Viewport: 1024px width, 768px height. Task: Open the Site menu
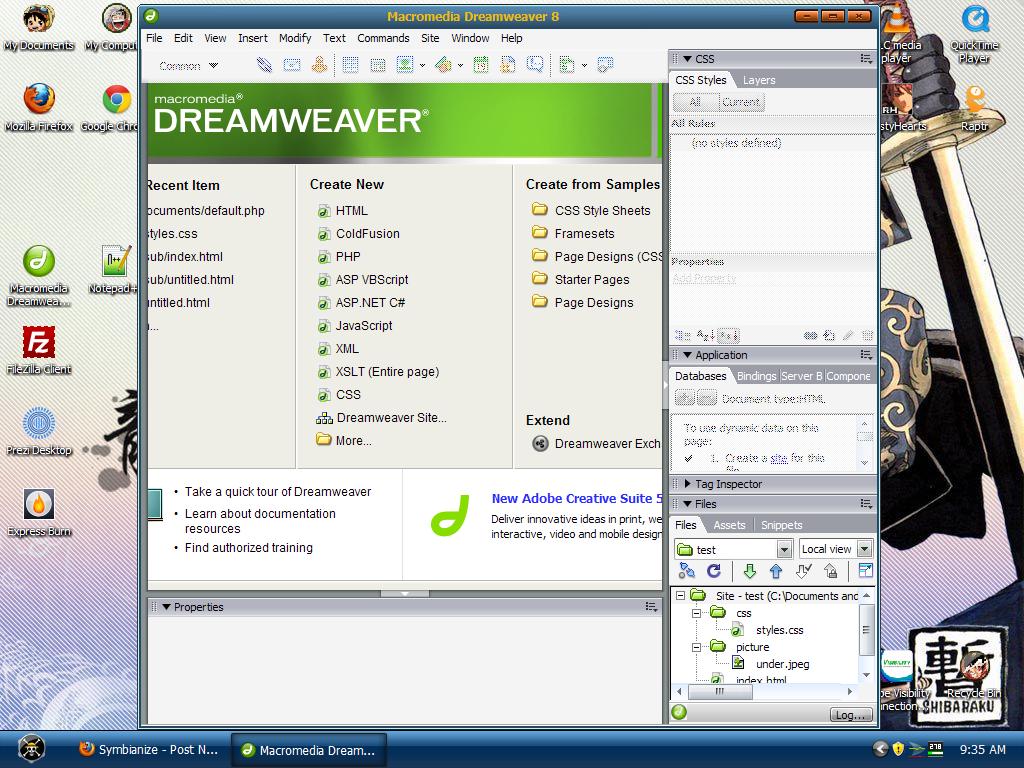tap(430, 38)
